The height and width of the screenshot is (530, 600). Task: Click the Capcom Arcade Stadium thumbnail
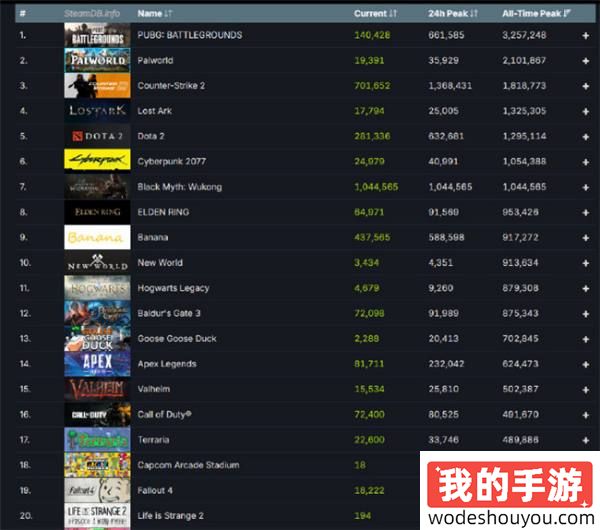pyautogui.click(x=97, y=465)
